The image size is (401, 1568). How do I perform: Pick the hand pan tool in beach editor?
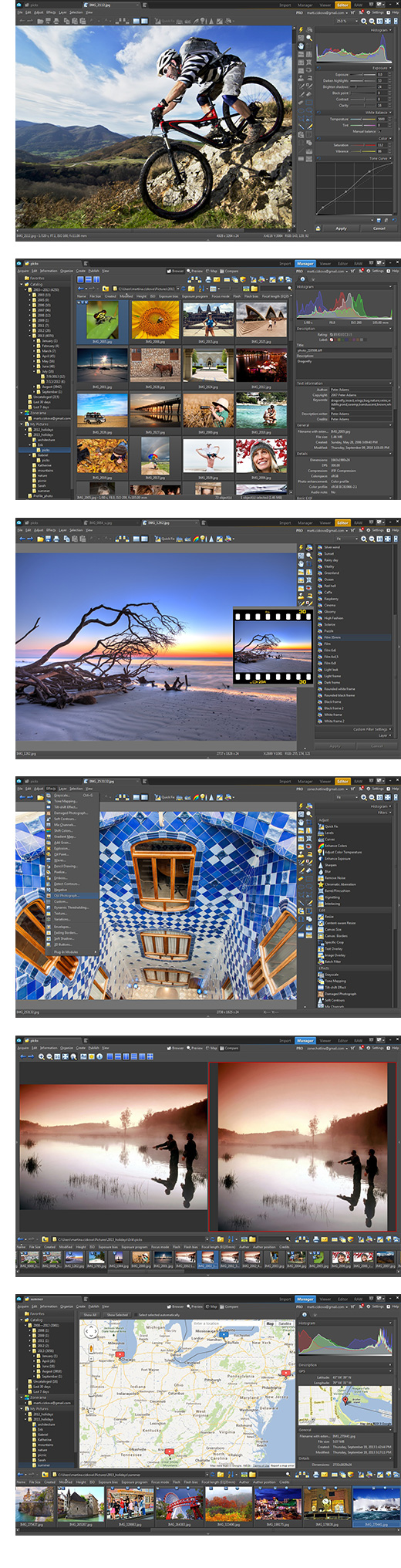[302, 564]
